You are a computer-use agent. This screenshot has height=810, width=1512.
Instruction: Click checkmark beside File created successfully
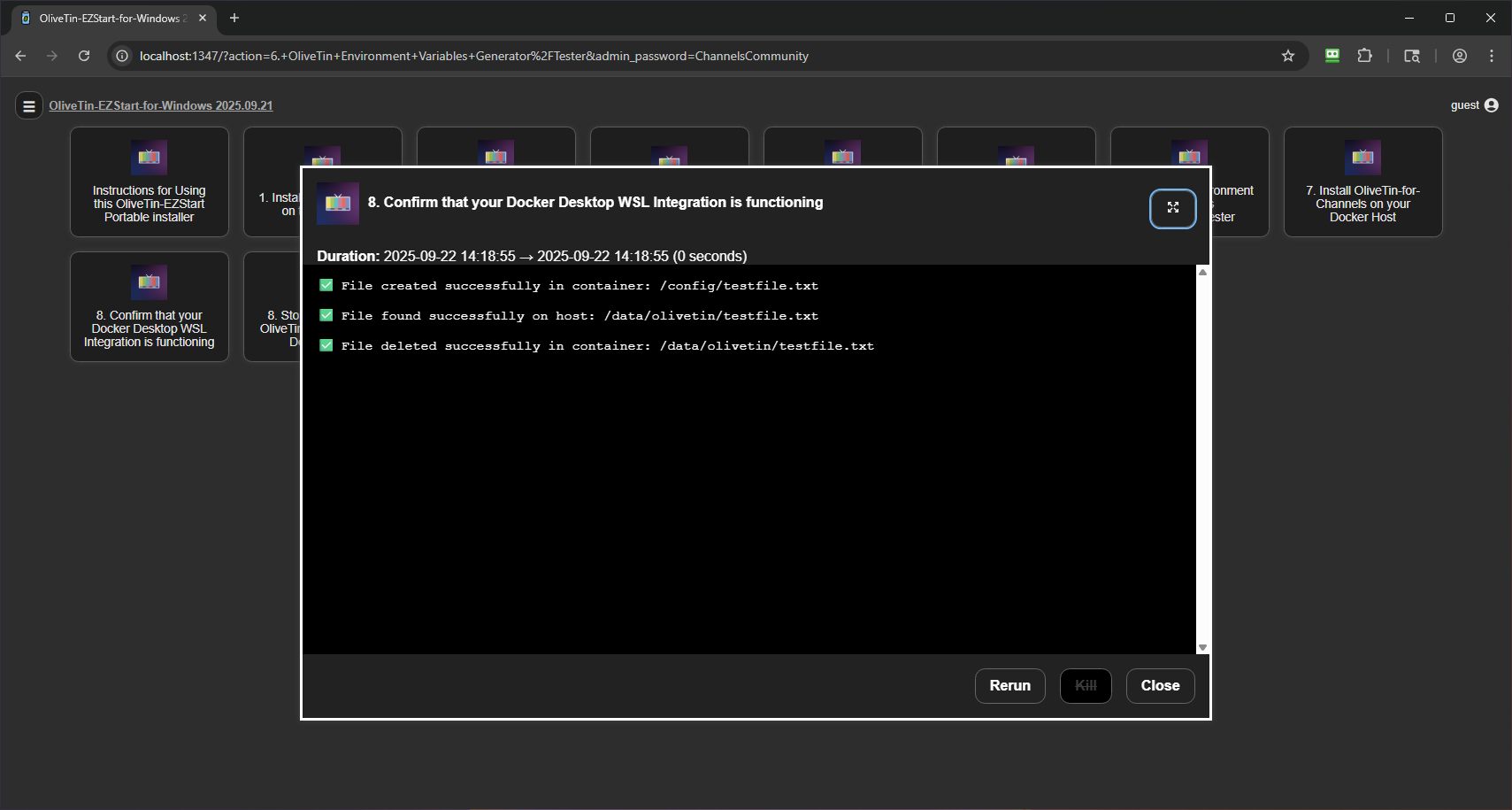(x=326, y=285)
